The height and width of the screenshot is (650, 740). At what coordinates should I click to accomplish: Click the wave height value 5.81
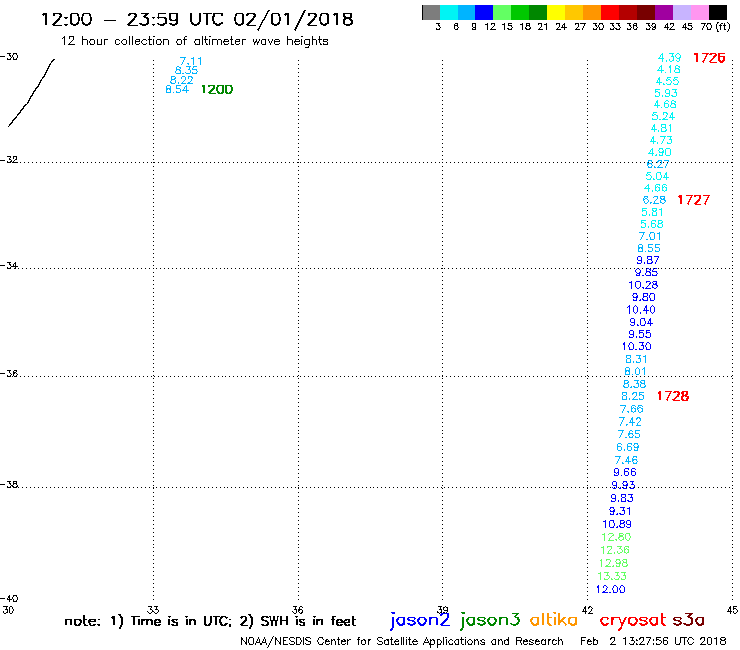pos(652,212)
